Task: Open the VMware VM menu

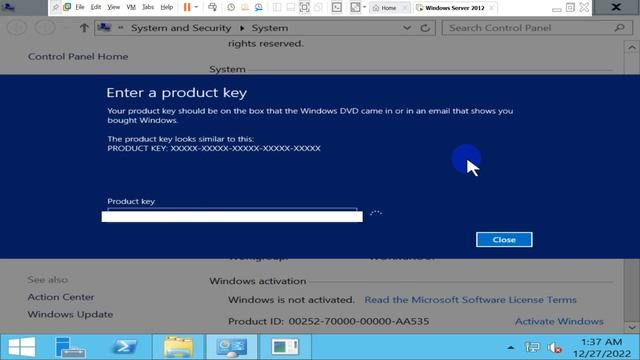Action: [131, 7]
